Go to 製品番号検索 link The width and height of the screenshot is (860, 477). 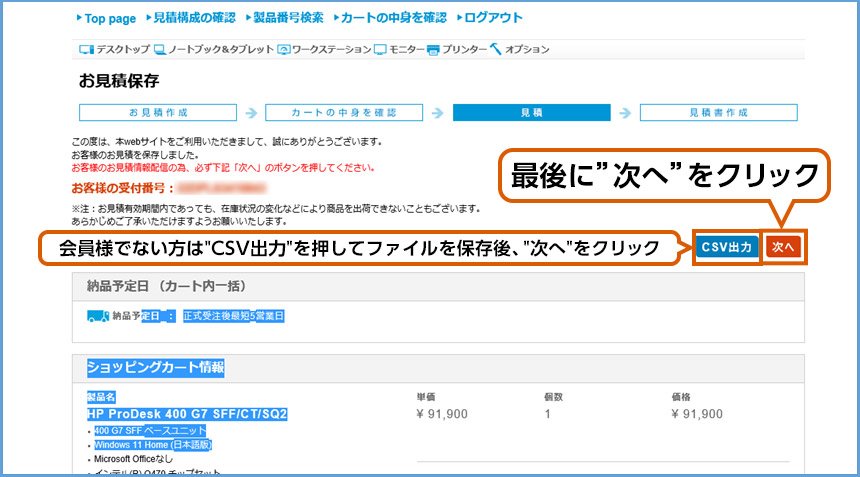(288, 18)
